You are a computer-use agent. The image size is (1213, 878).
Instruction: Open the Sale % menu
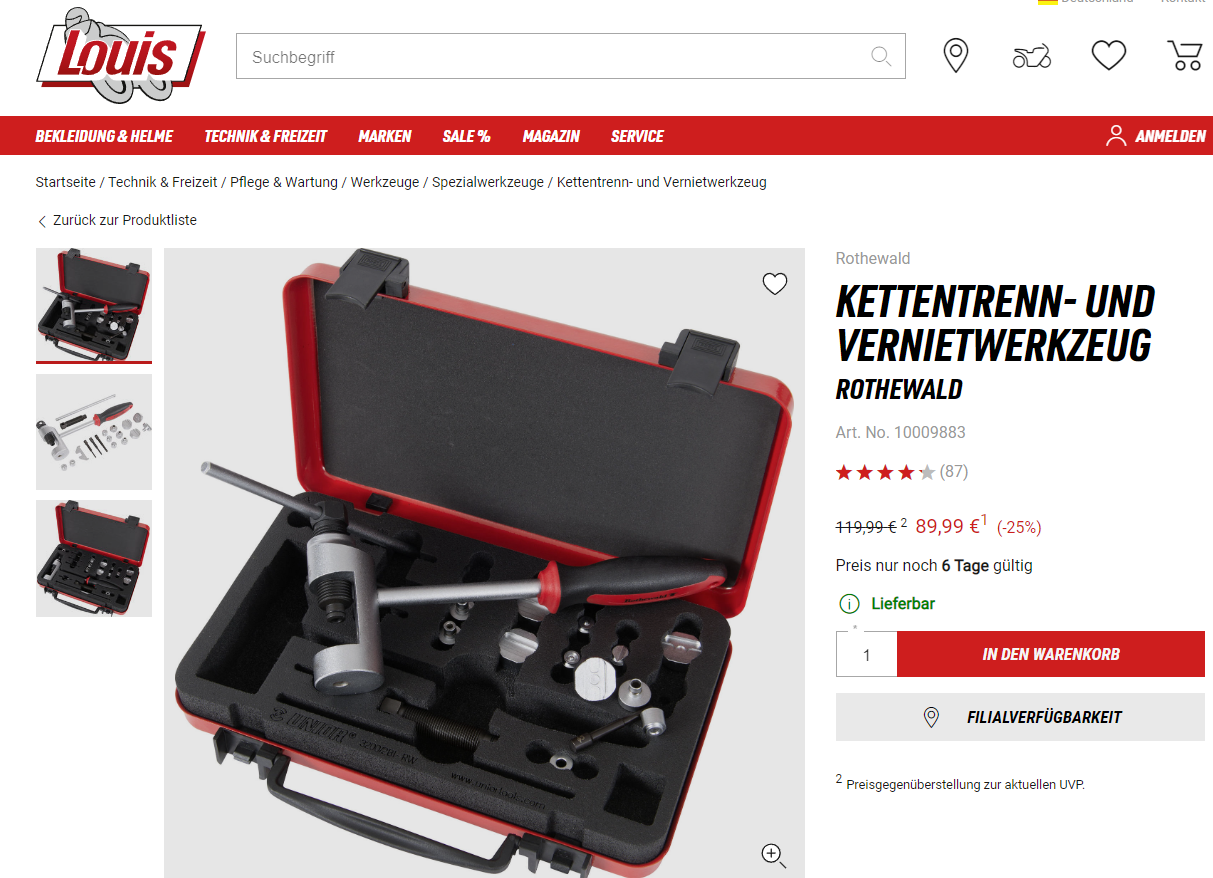coord(466,136)
